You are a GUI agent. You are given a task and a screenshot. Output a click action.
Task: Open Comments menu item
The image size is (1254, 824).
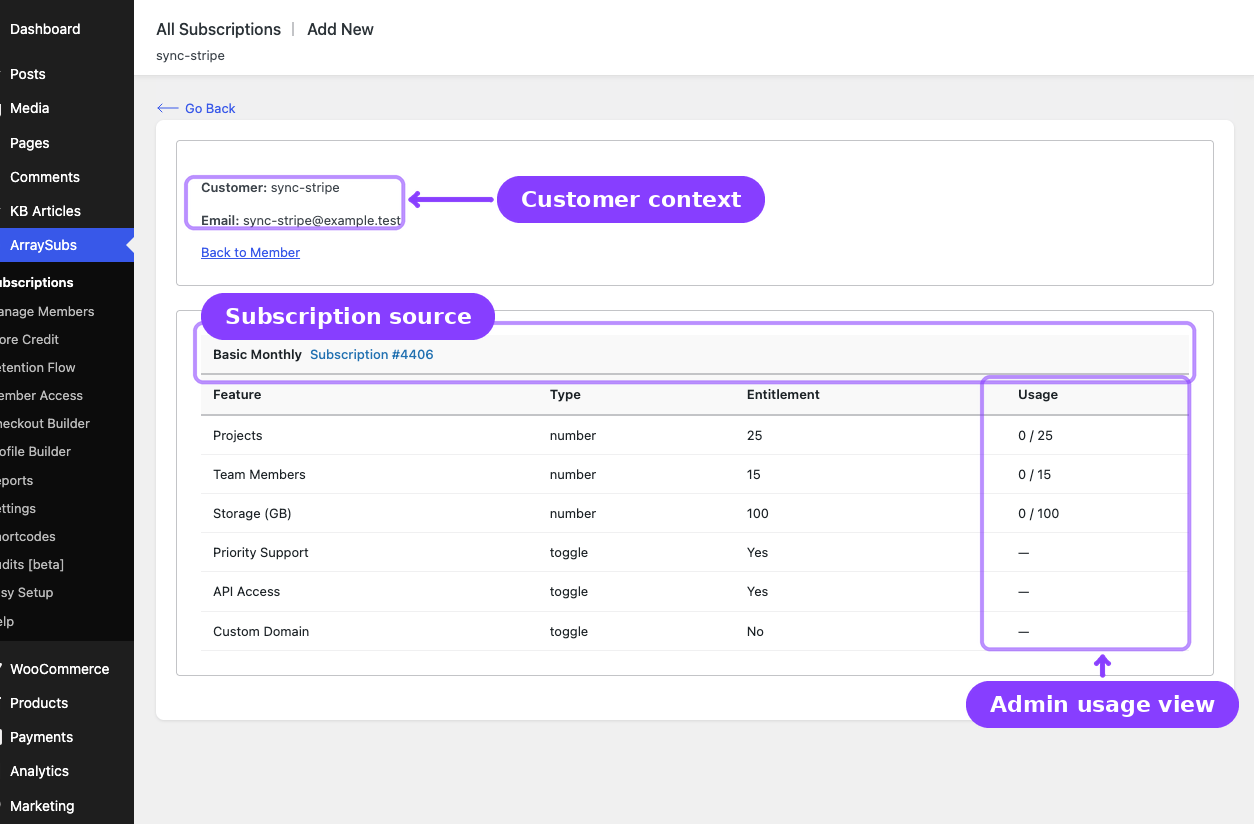click(x=45, y=177)
